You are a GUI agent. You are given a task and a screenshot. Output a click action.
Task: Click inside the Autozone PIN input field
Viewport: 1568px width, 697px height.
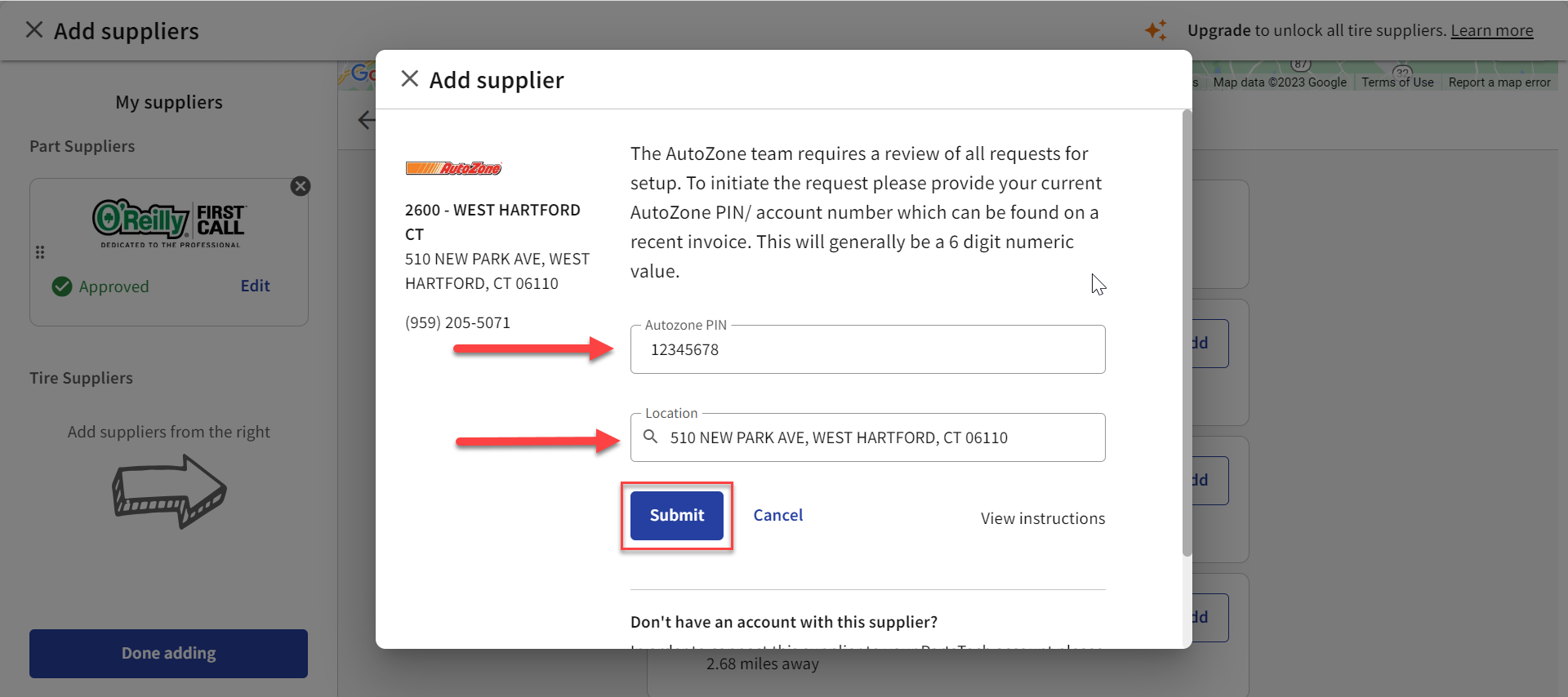click(867, 349)
